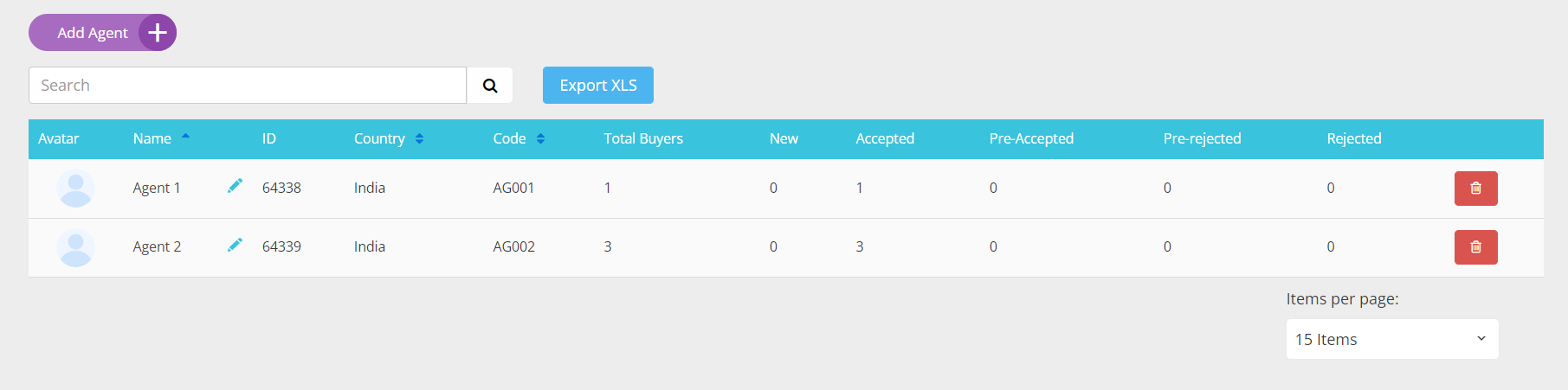Select the Agent 2 name cell
This screenshot has height=390, width=1568.
point(157,246)
